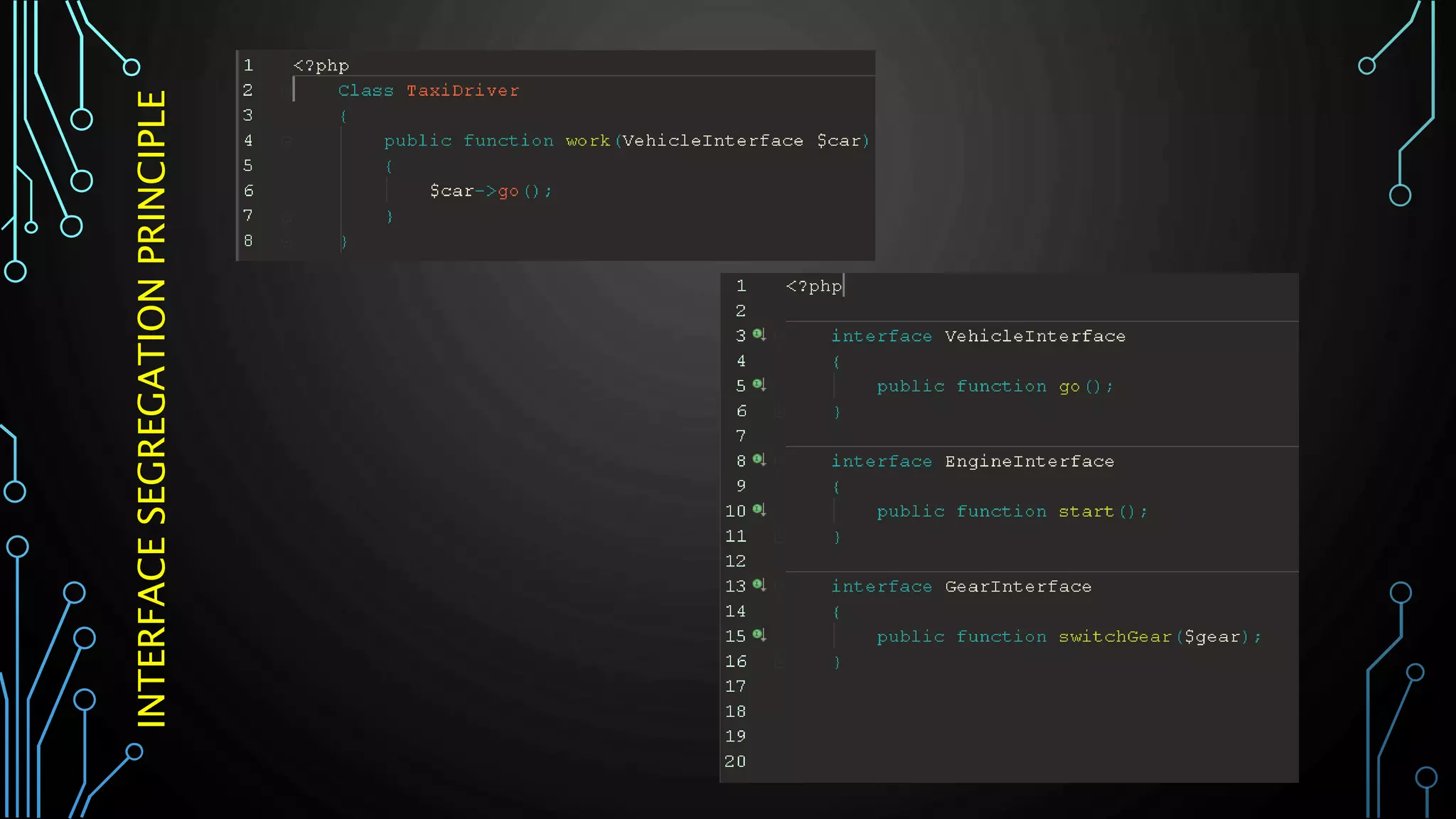Click gutter marker next to start() declaration
1456x819 pixels.
(759, 510)
